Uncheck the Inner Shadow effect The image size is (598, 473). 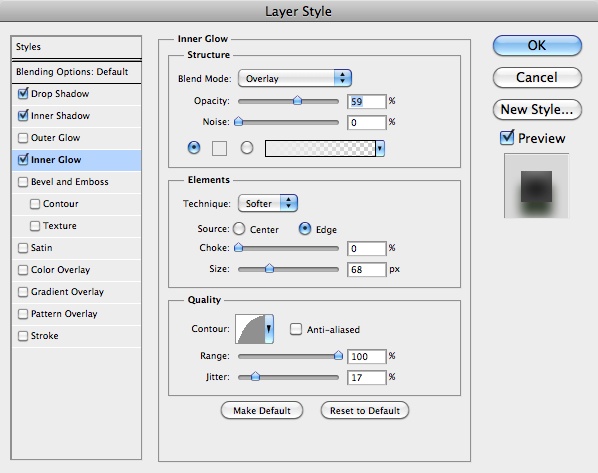click(x=23, y=116)
